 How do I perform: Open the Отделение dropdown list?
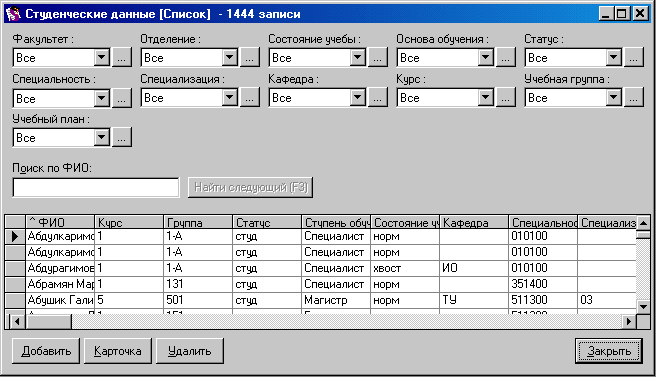coord(230,57)
